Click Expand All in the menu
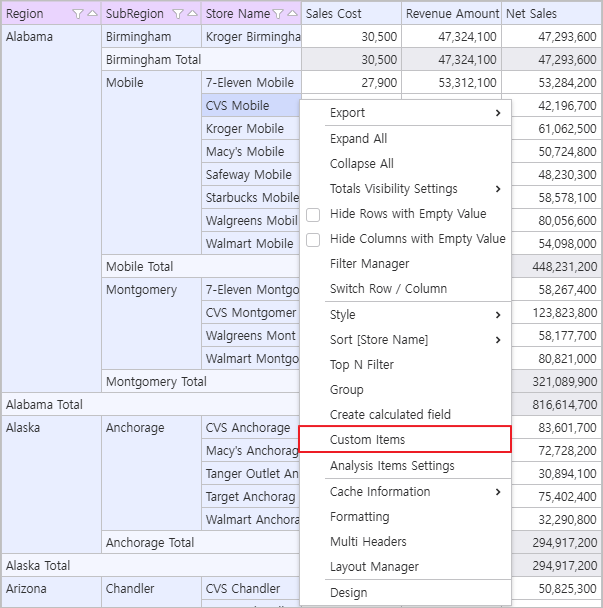Viewport: 603px width, 608px height. coord(358,139)
